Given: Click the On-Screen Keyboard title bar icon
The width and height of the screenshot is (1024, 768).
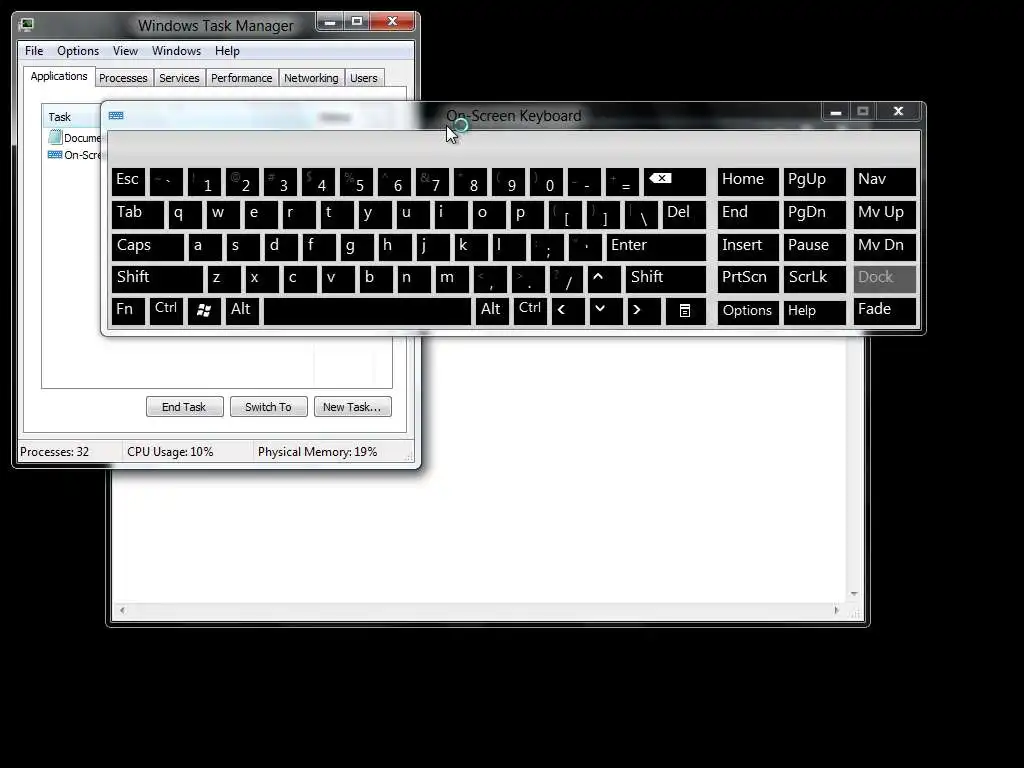Looking at the screenshot, I should click(x=116, y=116).
